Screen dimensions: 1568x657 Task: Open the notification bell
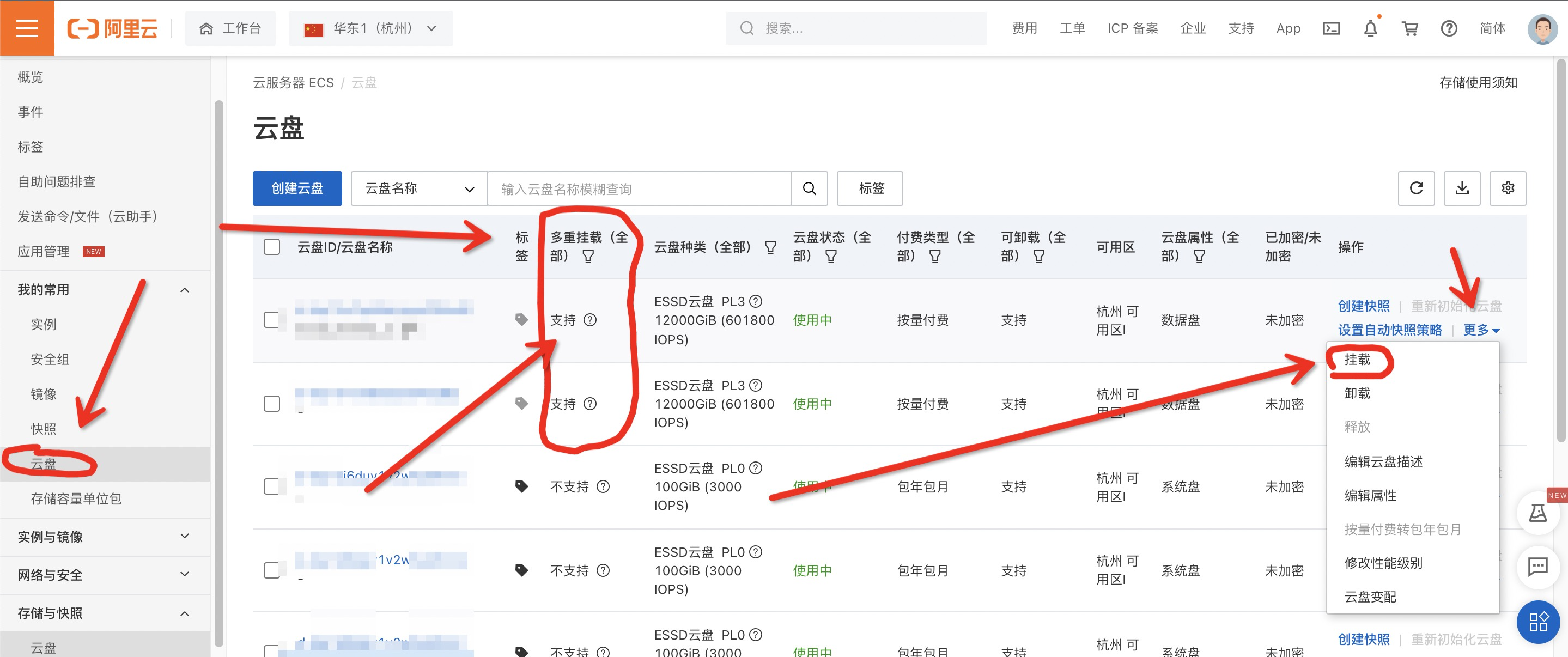click(1370, 28)
